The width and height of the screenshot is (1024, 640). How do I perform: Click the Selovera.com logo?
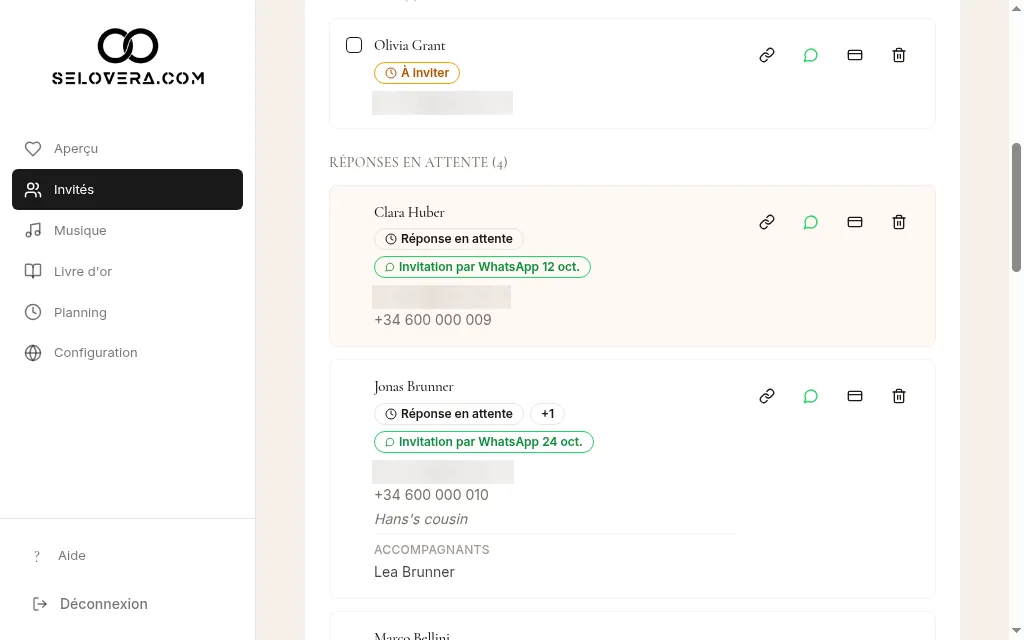(128, 56)
